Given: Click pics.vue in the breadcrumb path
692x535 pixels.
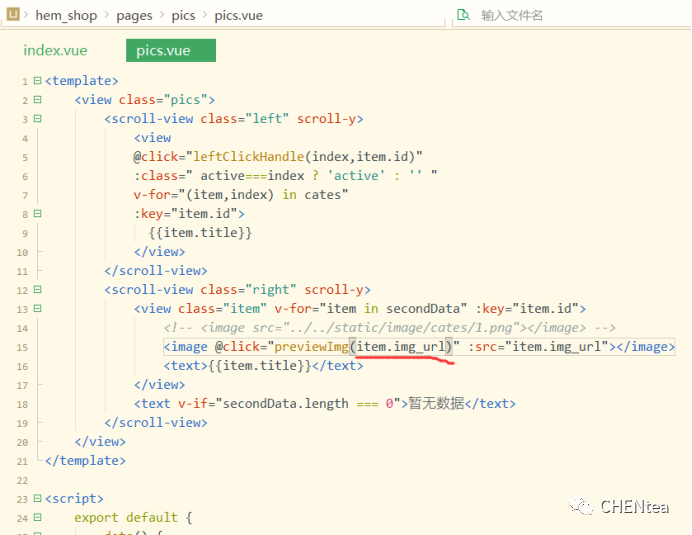Looking at the screenshot, I should 238,15.
